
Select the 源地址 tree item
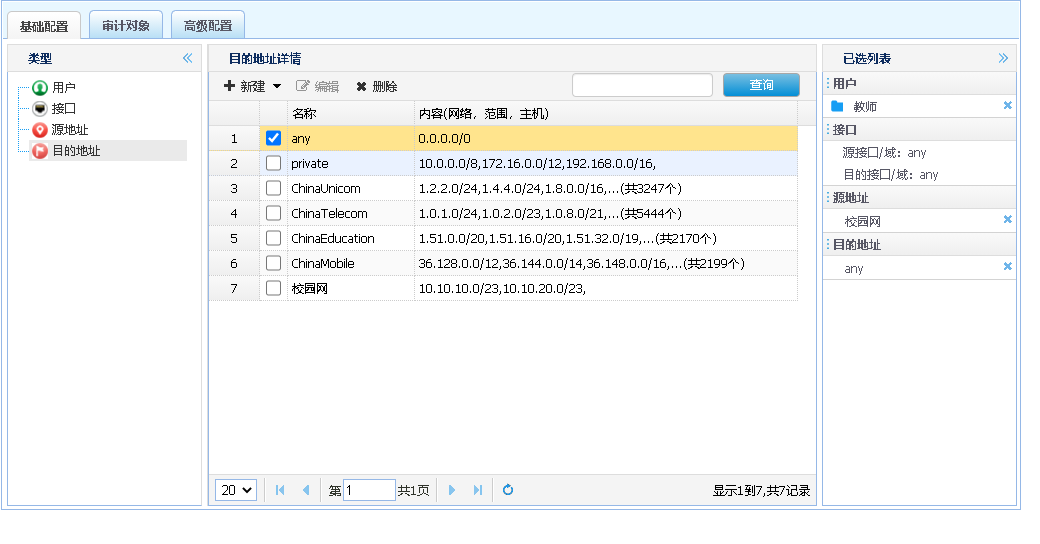coord(70,129)
